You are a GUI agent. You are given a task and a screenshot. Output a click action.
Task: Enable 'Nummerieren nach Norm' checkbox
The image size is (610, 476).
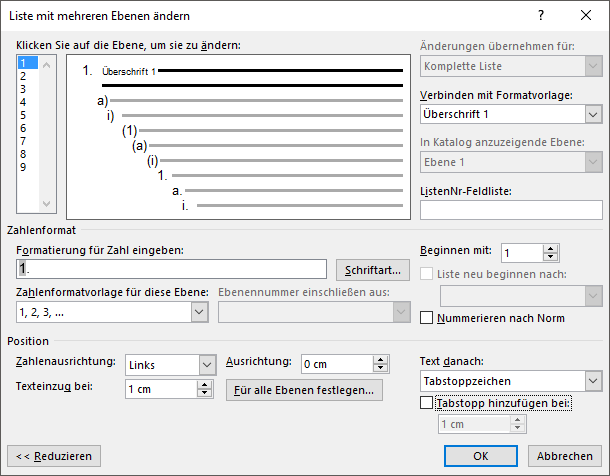coord(428,318)
